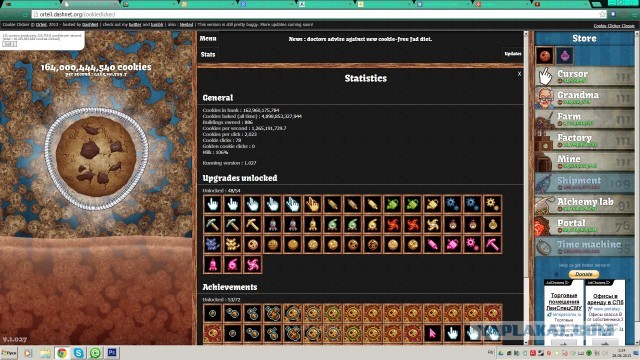Open the DashNet link in the top bar
The width and height of the screenshot is (640, 360).
(x=90, y=25)
